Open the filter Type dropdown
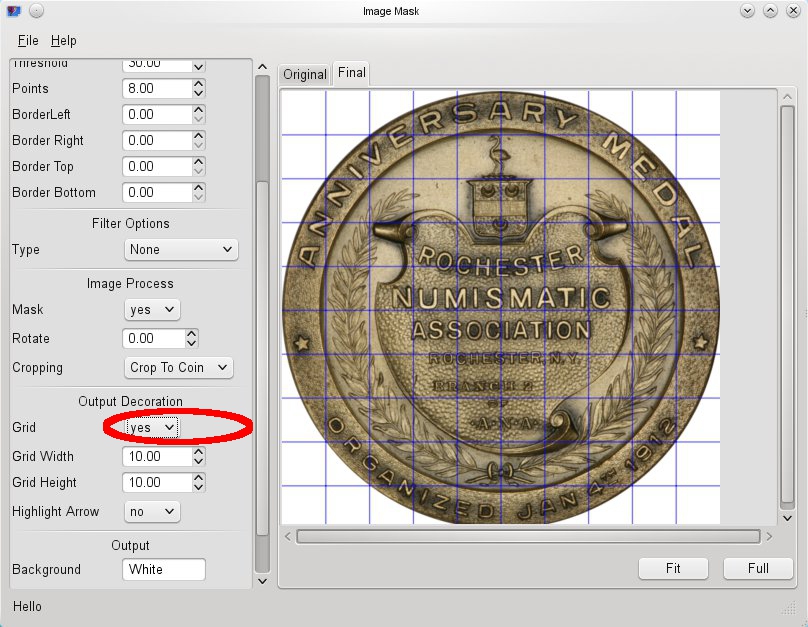Image resolution: width=808 pixels, height=627 pixels. (x=181, y=250)
